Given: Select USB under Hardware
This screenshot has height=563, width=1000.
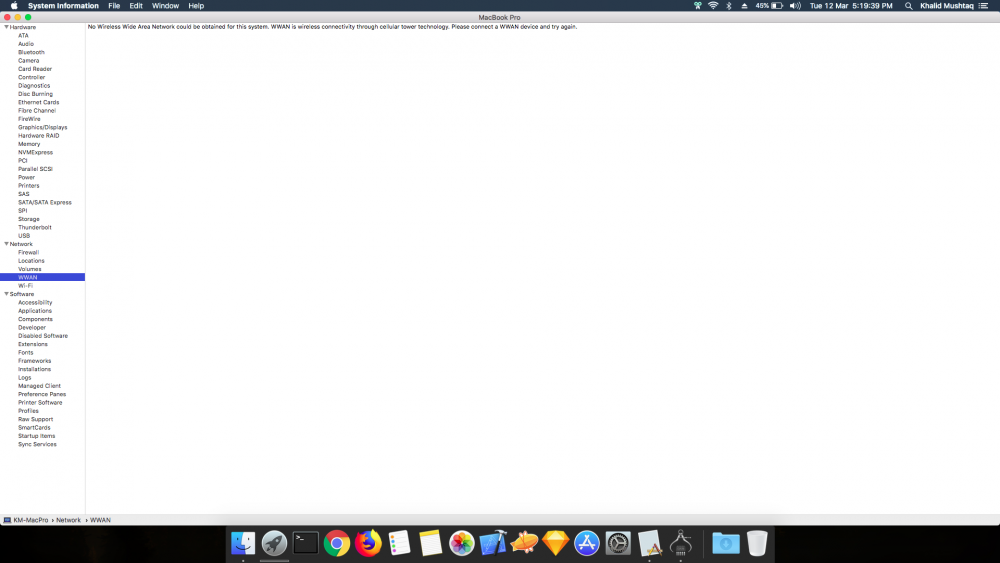Looking at the screenshot, I should coord(24,236).
